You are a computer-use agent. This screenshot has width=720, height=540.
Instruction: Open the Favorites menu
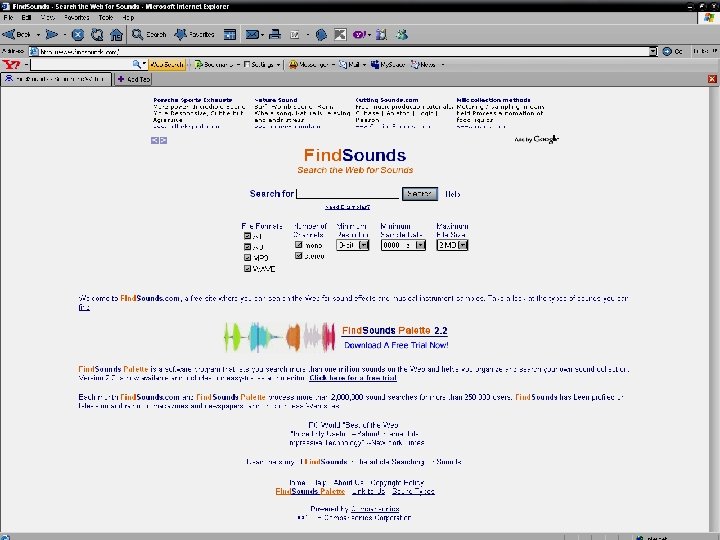tap(77, 17)
